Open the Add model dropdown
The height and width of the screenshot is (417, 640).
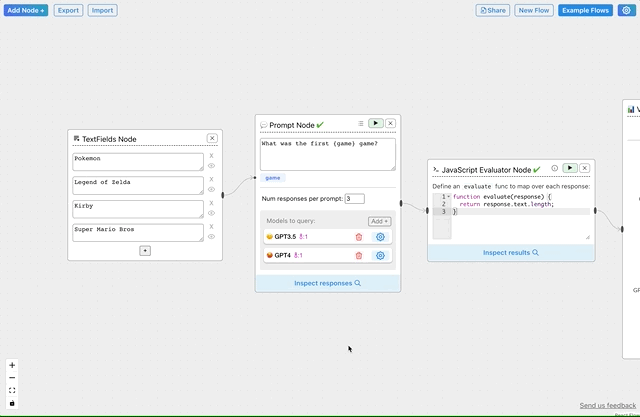pyautogui.click(x=380, y=221)
